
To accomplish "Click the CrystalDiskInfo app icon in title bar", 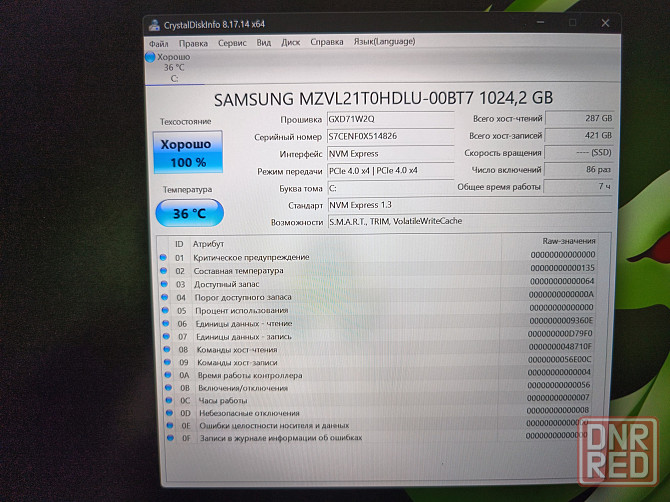I will coord(151,22).
